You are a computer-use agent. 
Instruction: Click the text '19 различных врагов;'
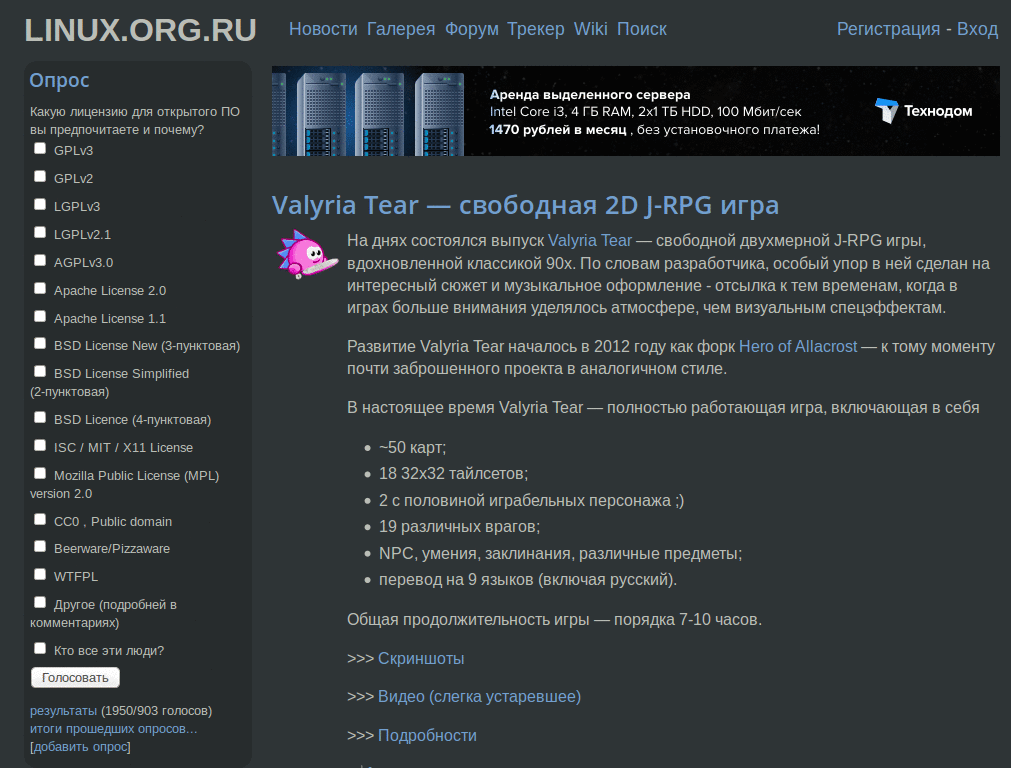coord(460,527)
